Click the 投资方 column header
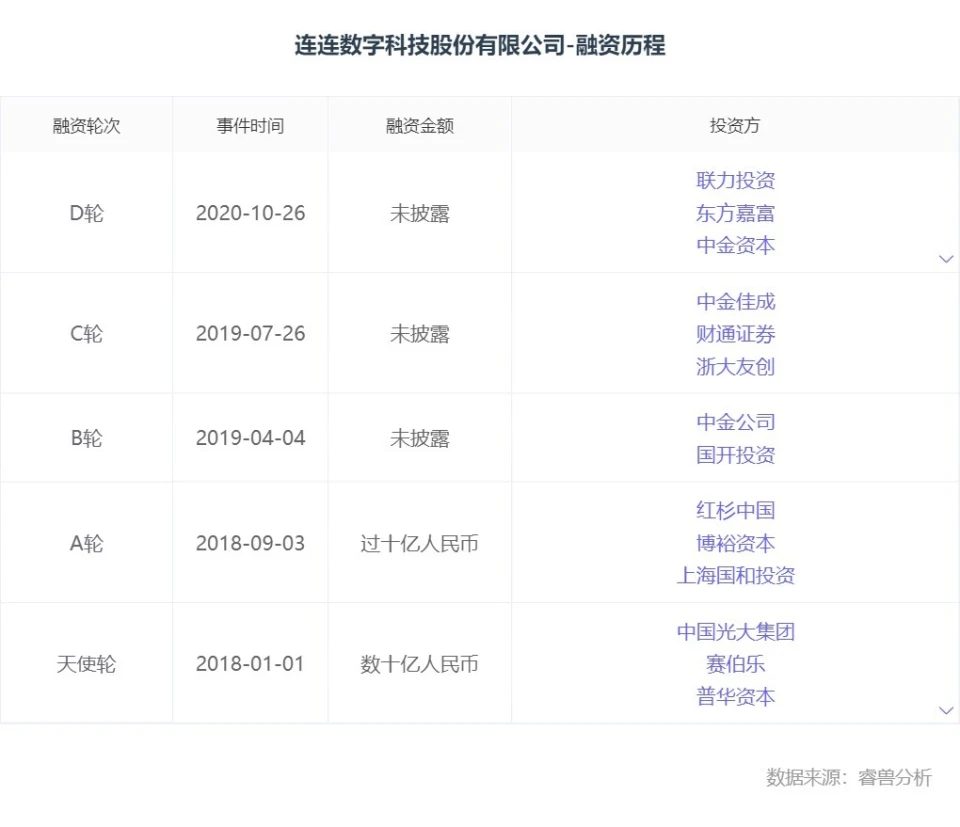960x827 pixels. [735, 126]
